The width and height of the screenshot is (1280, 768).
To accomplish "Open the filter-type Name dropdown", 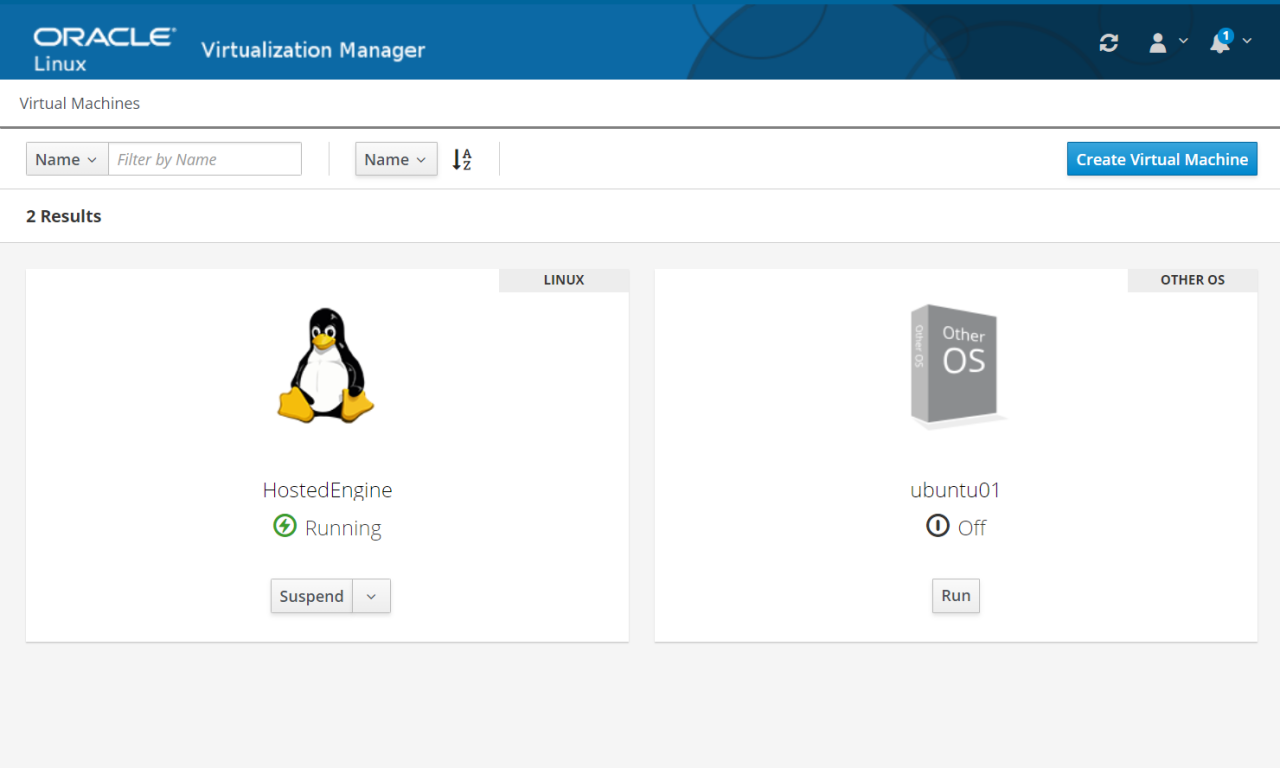I will click(67, 159).
